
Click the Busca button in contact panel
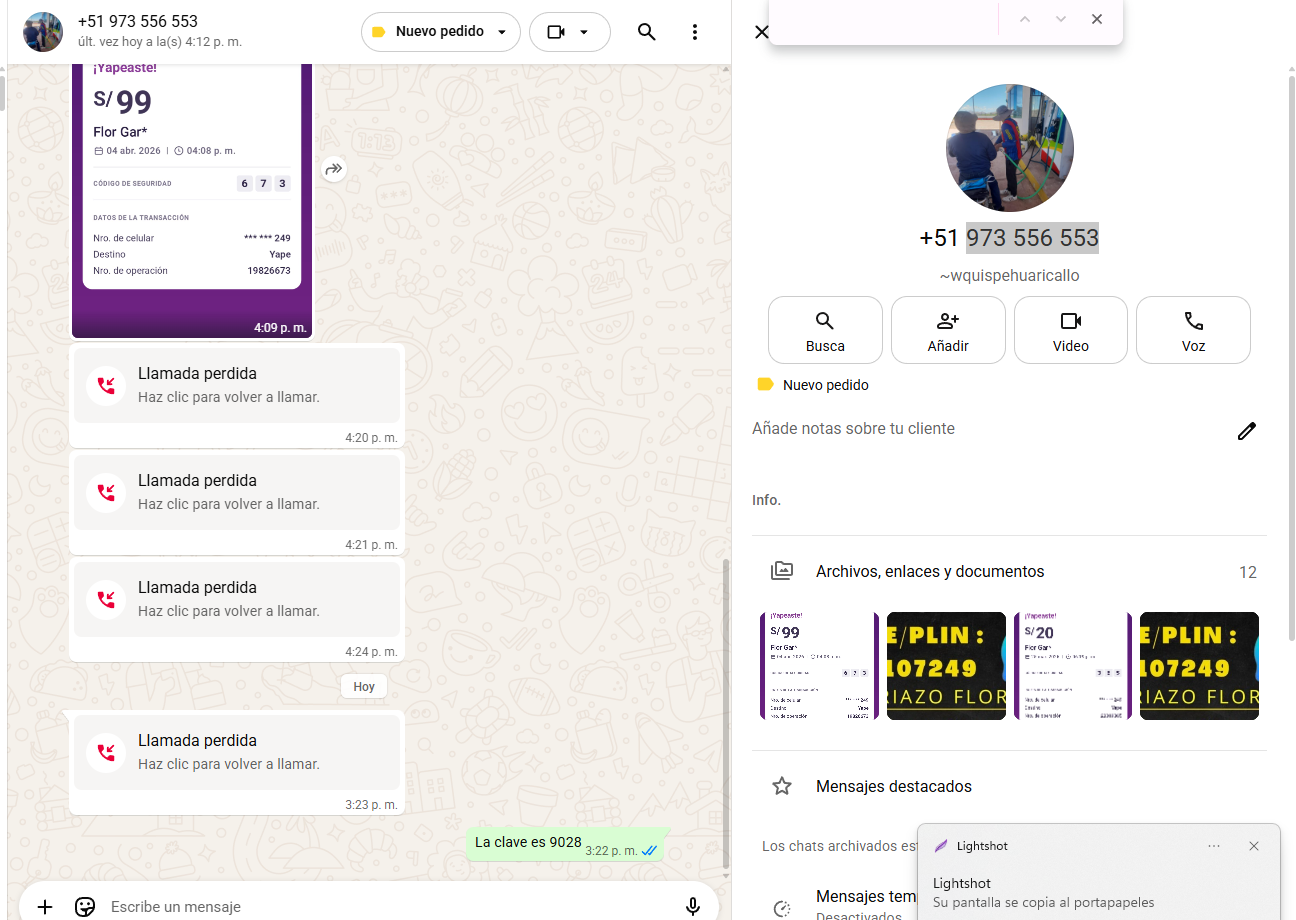coord(825,330)
